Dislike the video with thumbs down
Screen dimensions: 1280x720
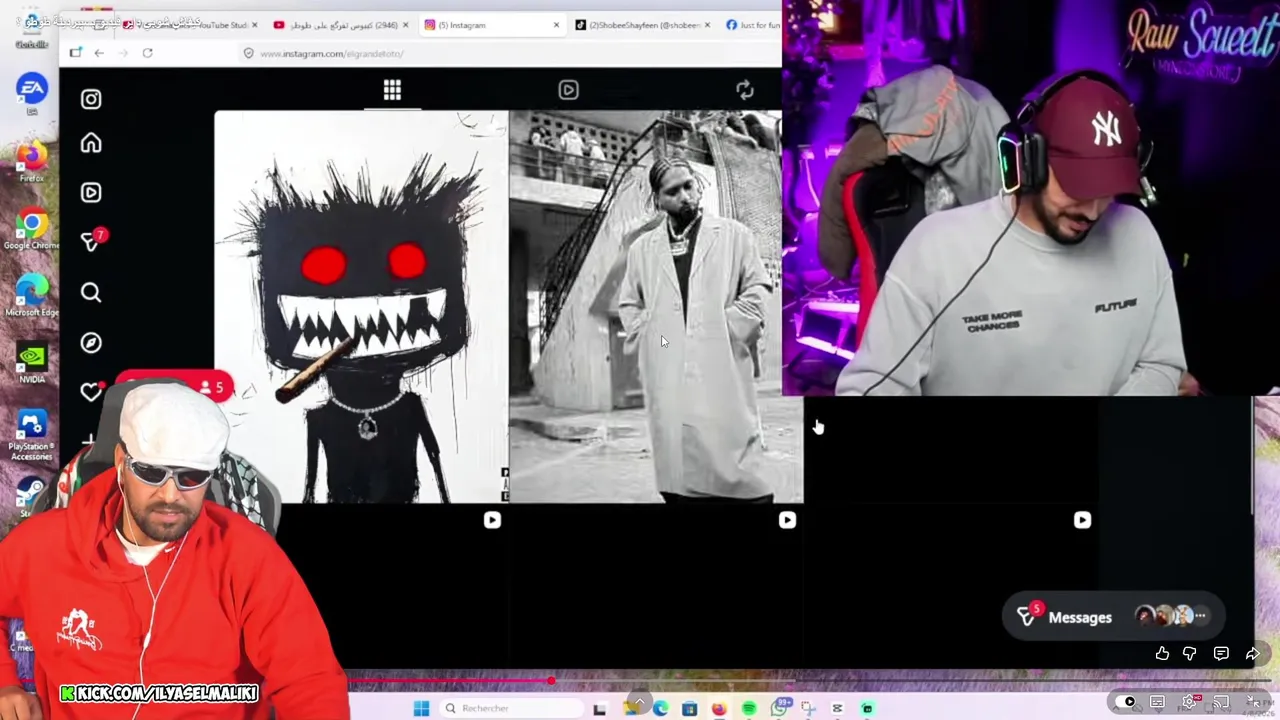click(x=1189, y=653)
